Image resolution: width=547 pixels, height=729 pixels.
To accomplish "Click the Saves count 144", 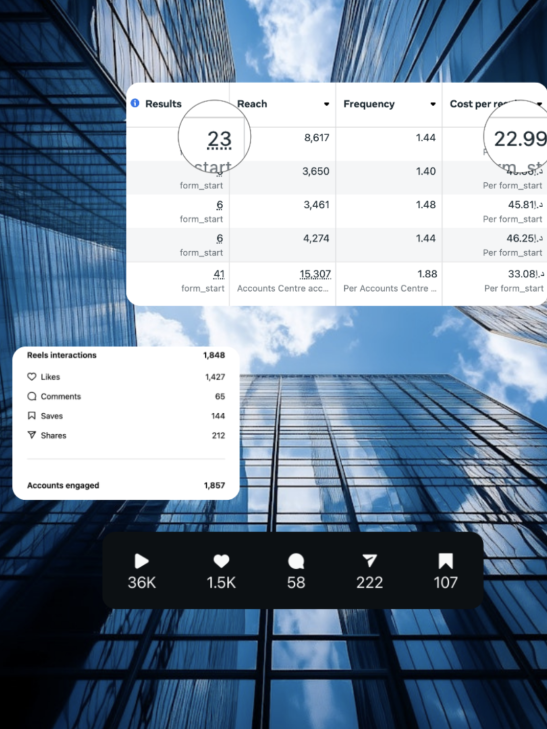I will coord(218,416).
